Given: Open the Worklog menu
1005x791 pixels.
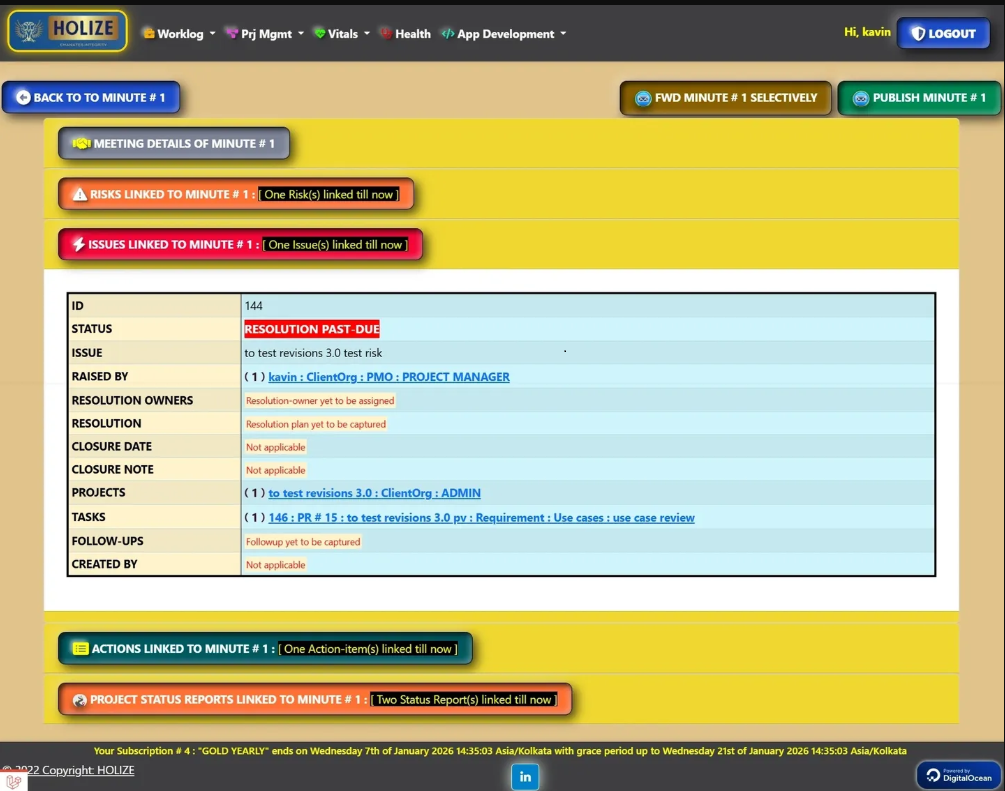Looking at the screenshot, I should click(x=179, y=33).
